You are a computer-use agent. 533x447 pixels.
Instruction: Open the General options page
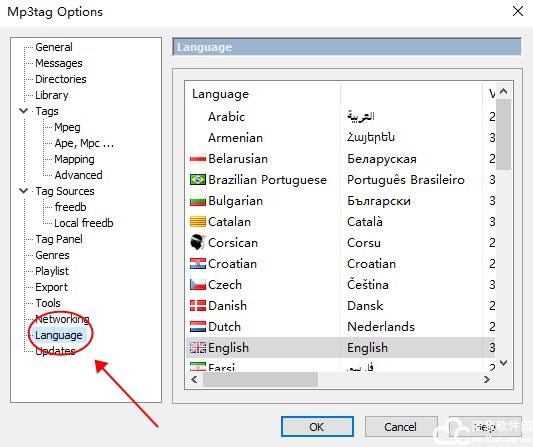(x=54, y=47)
